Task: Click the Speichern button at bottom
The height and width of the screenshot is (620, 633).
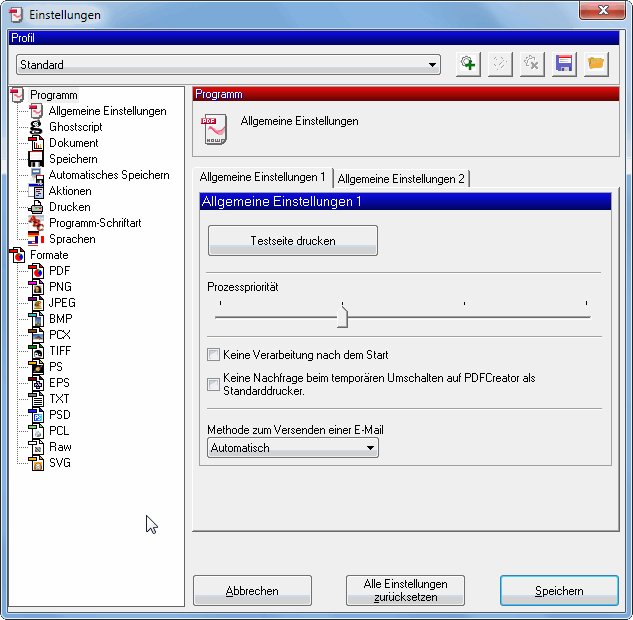Action: [x=559, y=591]
